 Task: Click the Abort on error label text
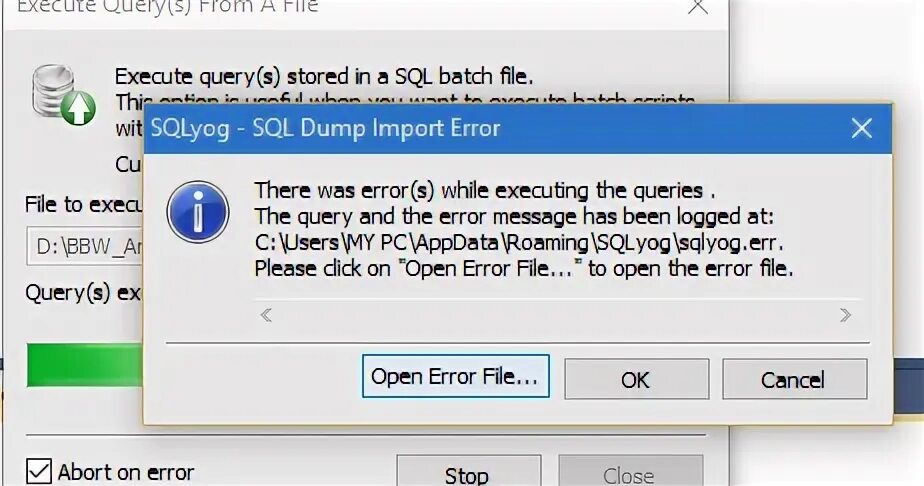pyautogui.click(x=126, y=472)
